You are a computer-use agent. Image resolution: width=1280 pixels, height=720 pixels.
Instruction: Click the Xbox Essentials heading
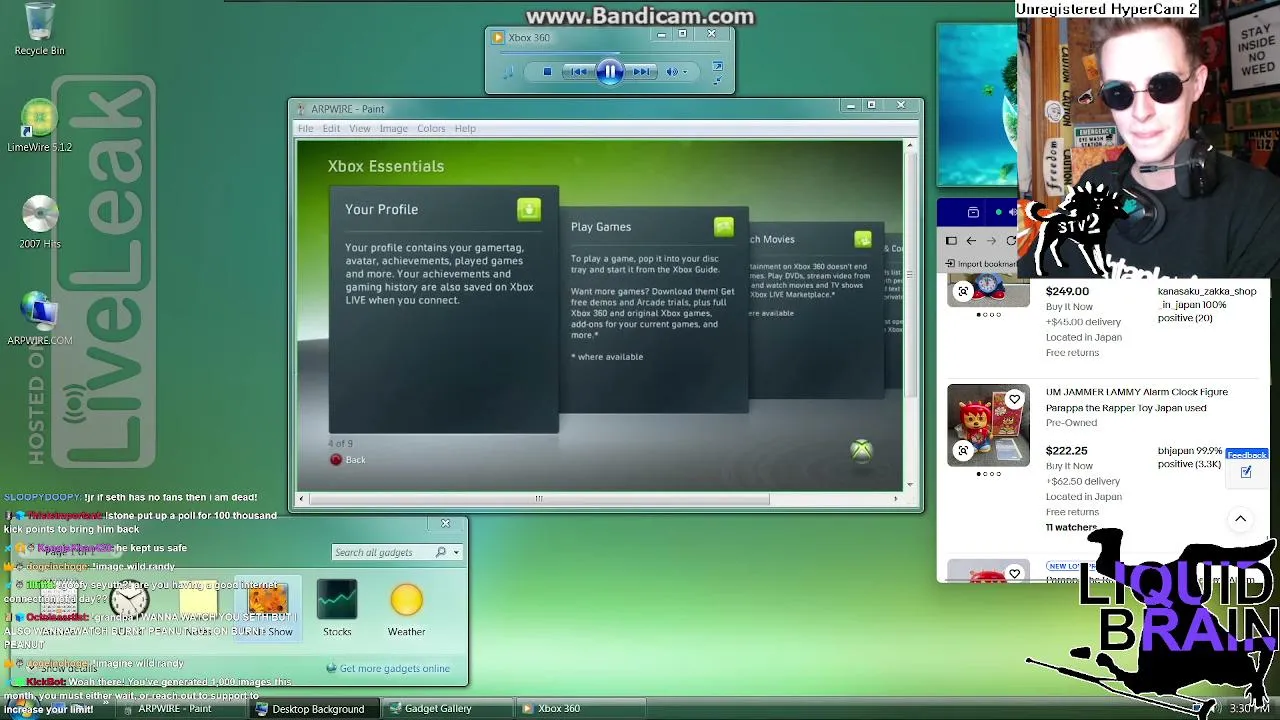(x=386, y=166)
